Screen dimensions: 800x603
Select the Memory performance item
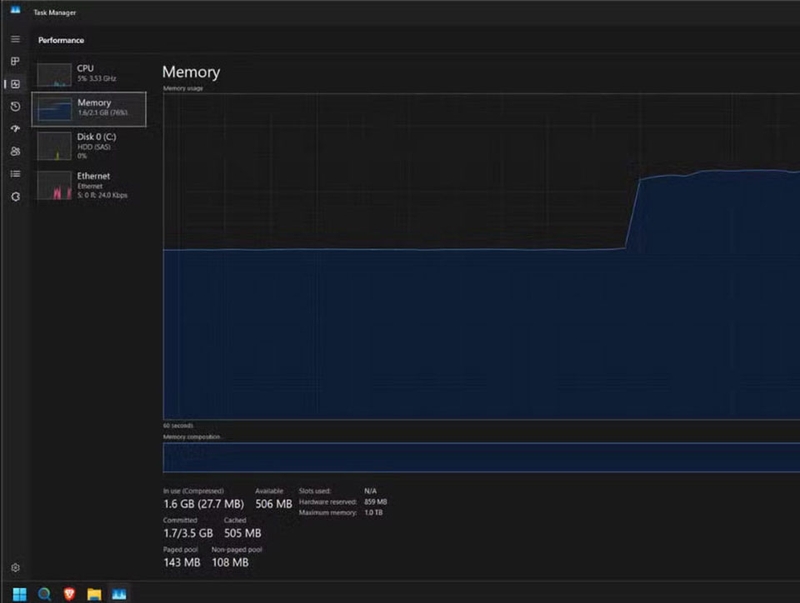click(89, 109)
